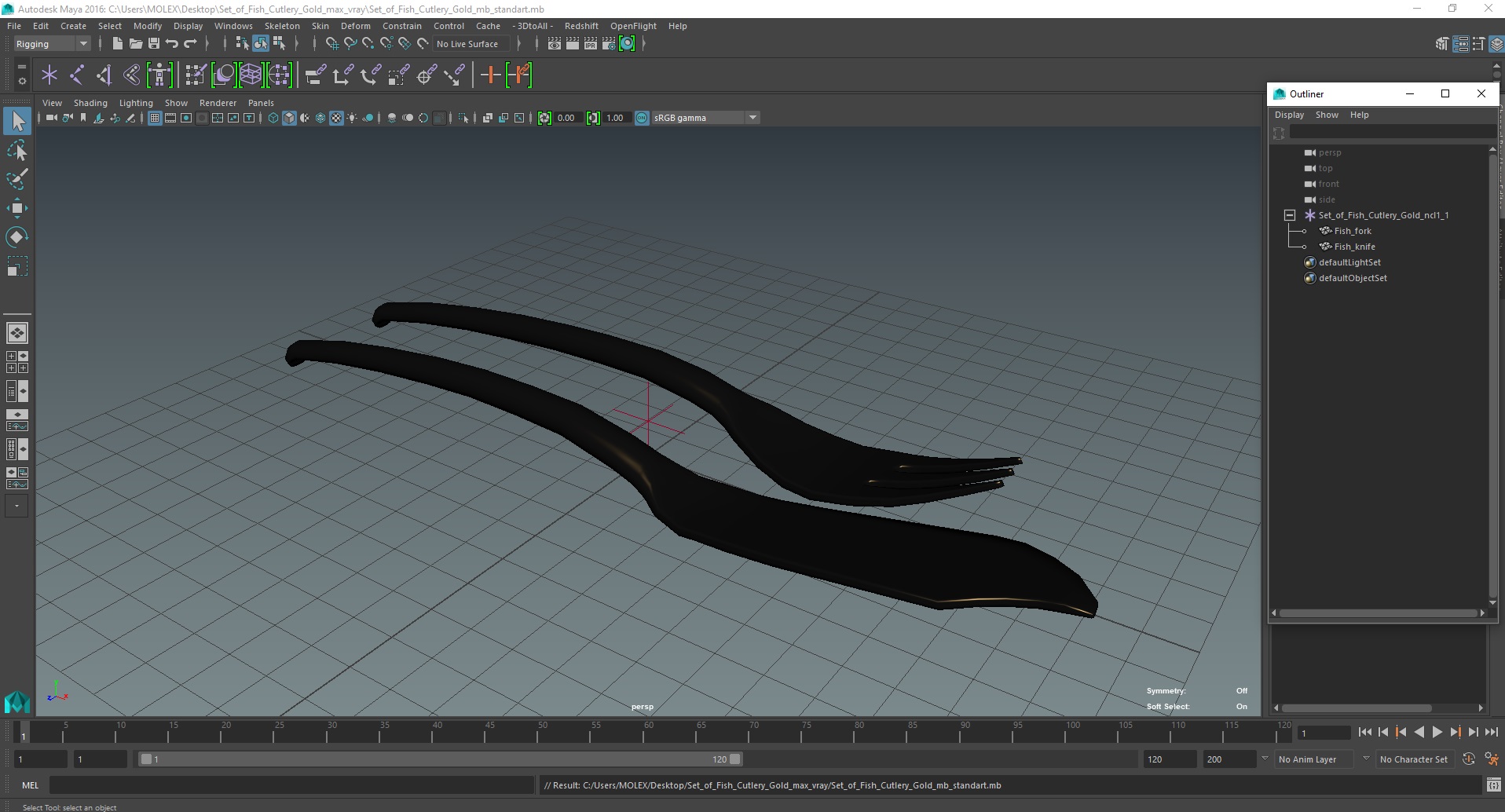1505x812 pixels.
Task: Open the File menu
Action: point(14,26)
